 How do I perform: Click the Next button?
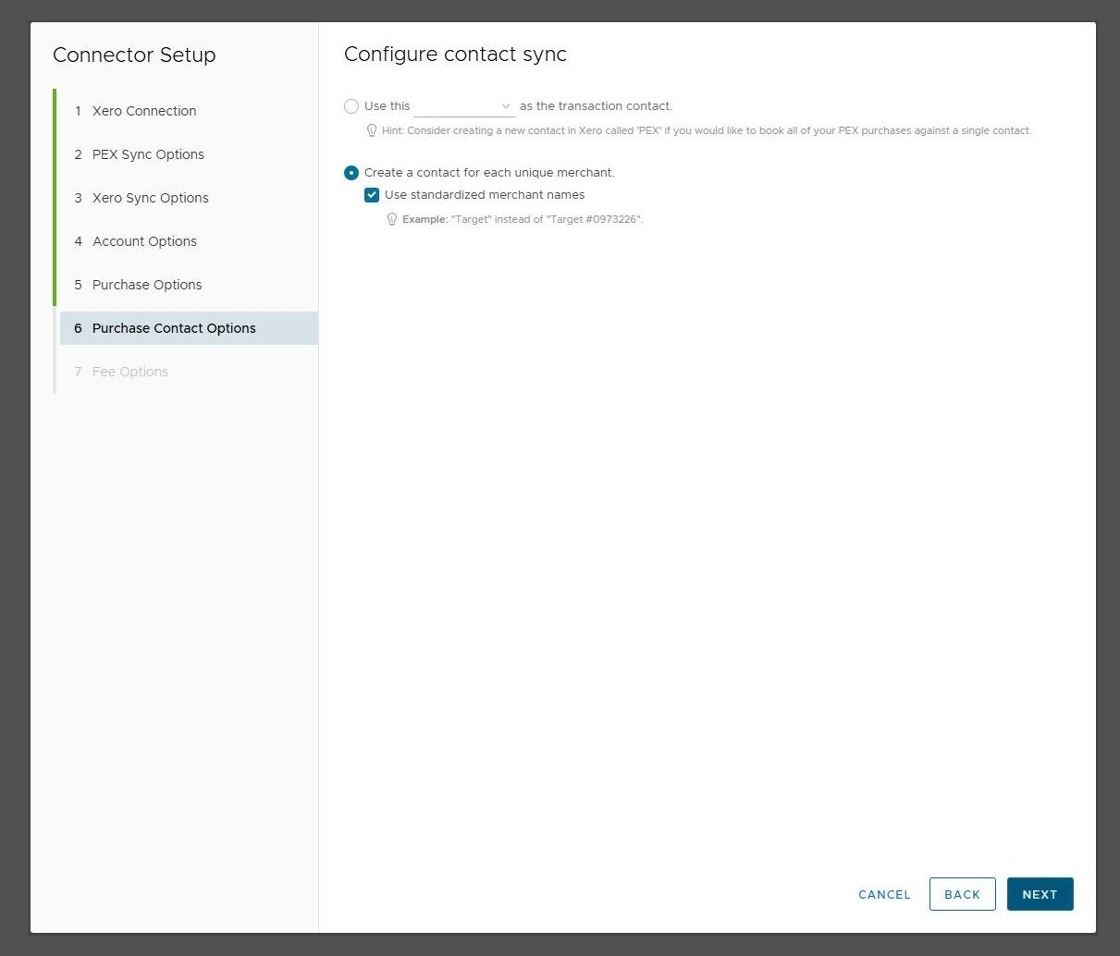[x=1040, y=894]
